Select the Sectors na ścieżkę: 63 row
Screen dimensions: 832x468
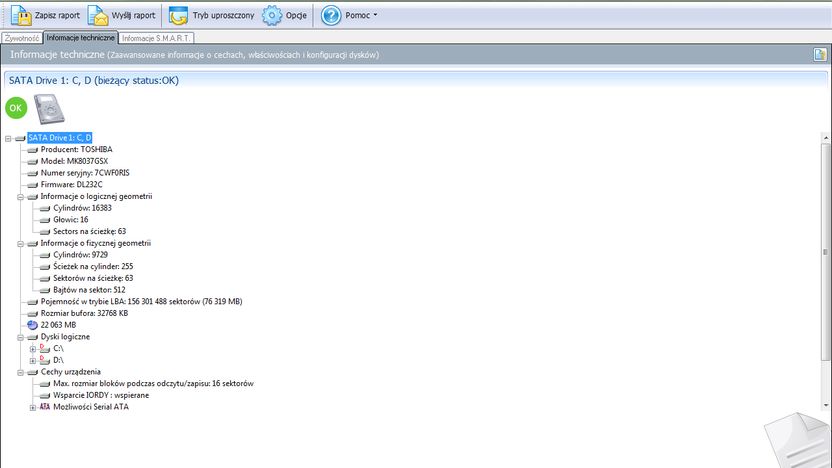point(90,231)
